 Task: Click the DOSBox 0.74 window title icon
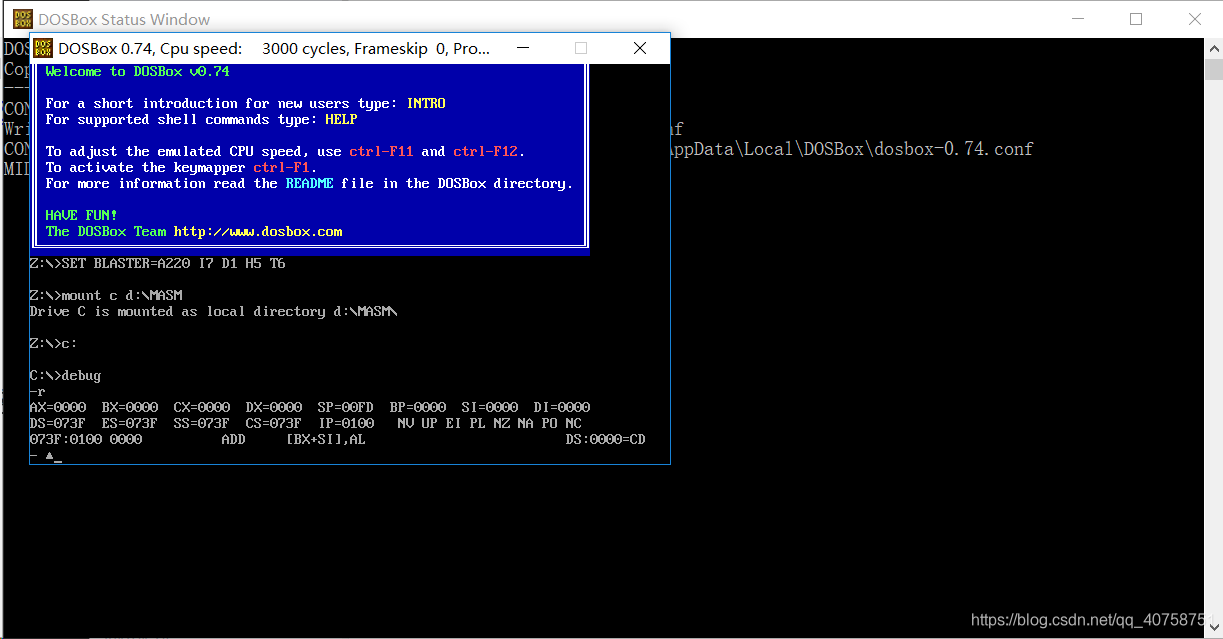(44, 48)
